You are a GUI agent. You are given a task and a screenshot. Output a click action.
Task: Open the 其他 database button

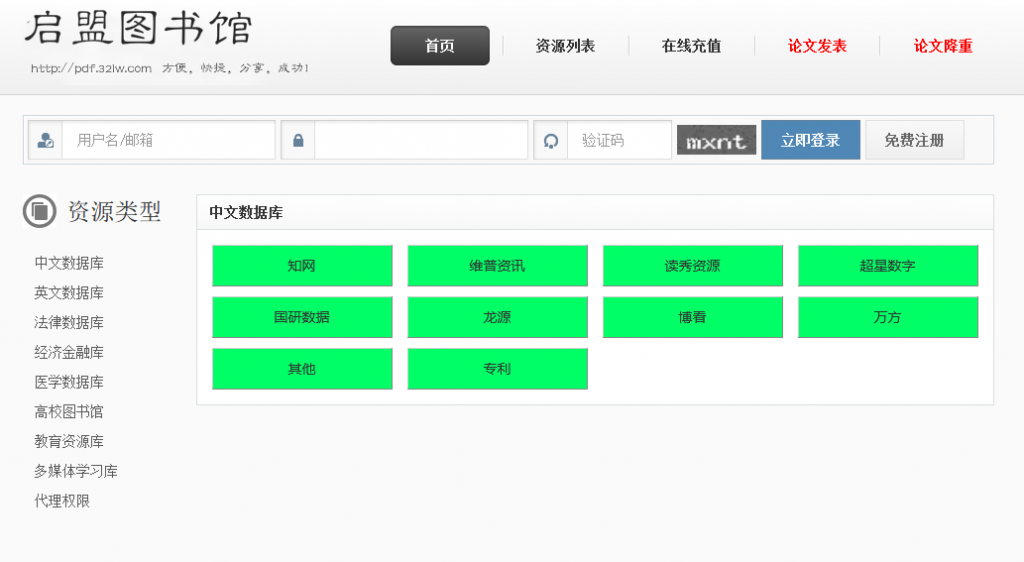302,369
